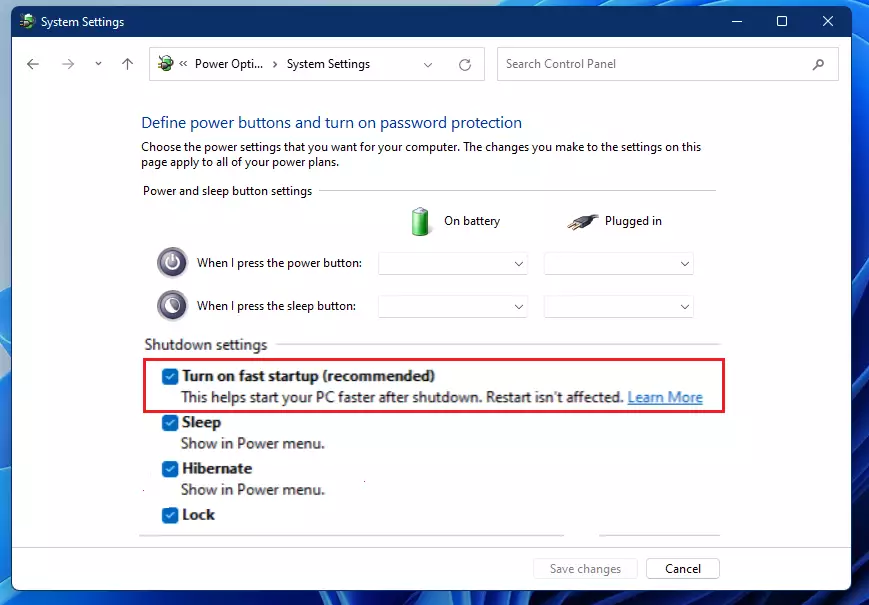Click the search magnifier icon
869x605 pixels.
pos(818,64)
